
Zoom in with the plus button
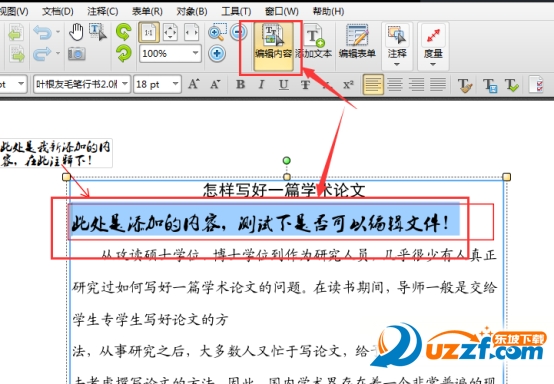[x=217, y=54]
